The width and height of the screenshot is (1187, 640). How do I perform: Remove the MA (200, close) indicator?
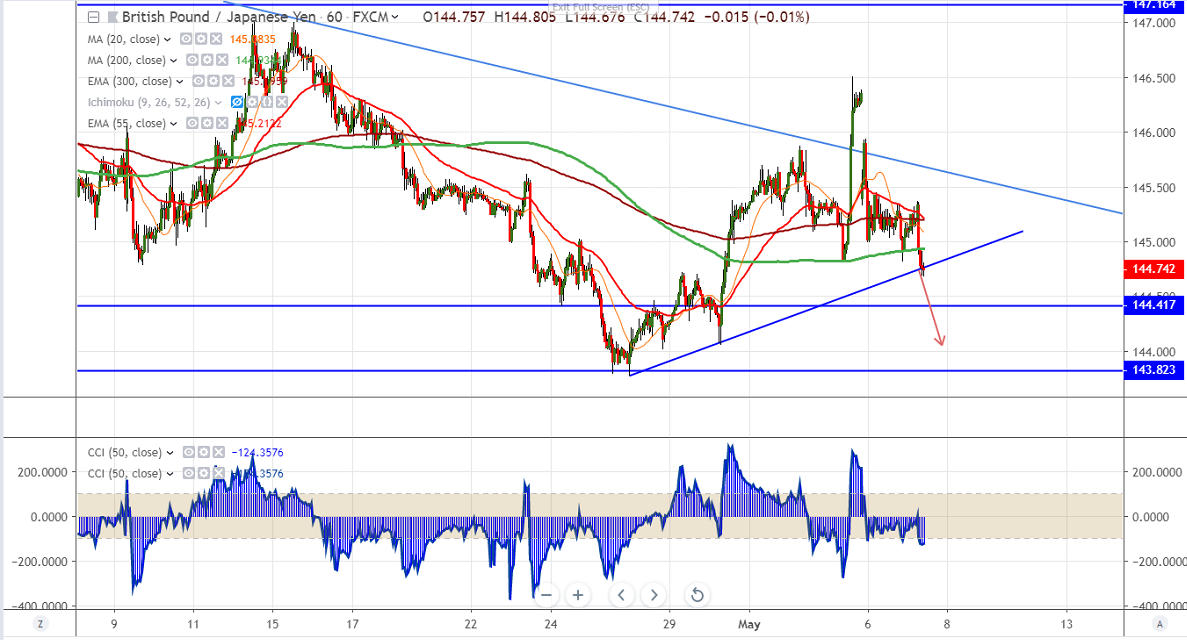pyautogui.click(x=222, y=60)
